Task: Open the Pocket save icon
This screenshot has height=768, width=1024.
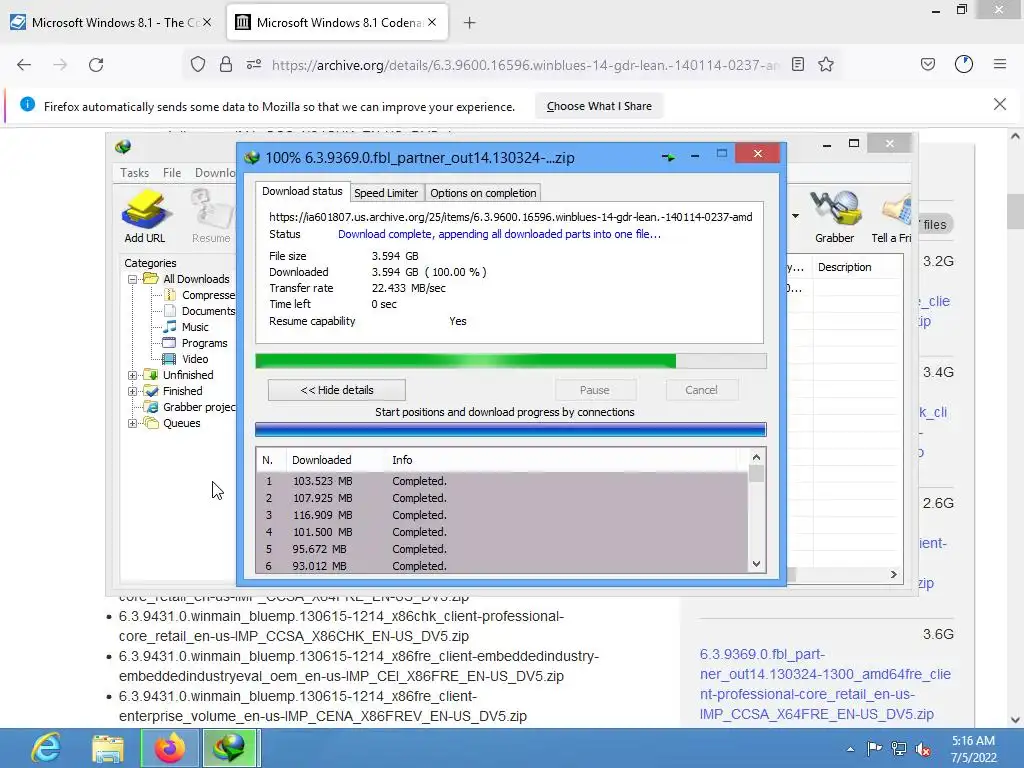Action: tap(928, 65)
